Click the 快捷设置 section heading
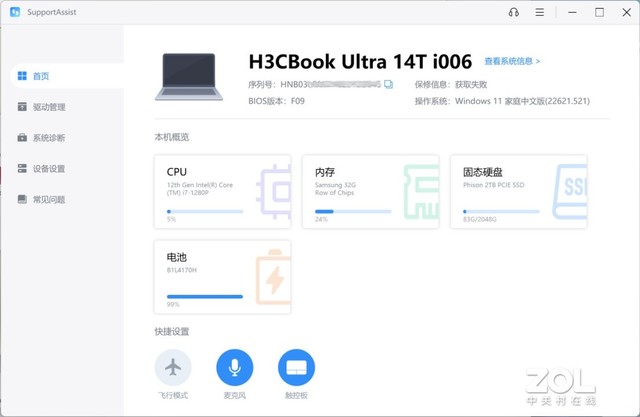 [171, 331]
